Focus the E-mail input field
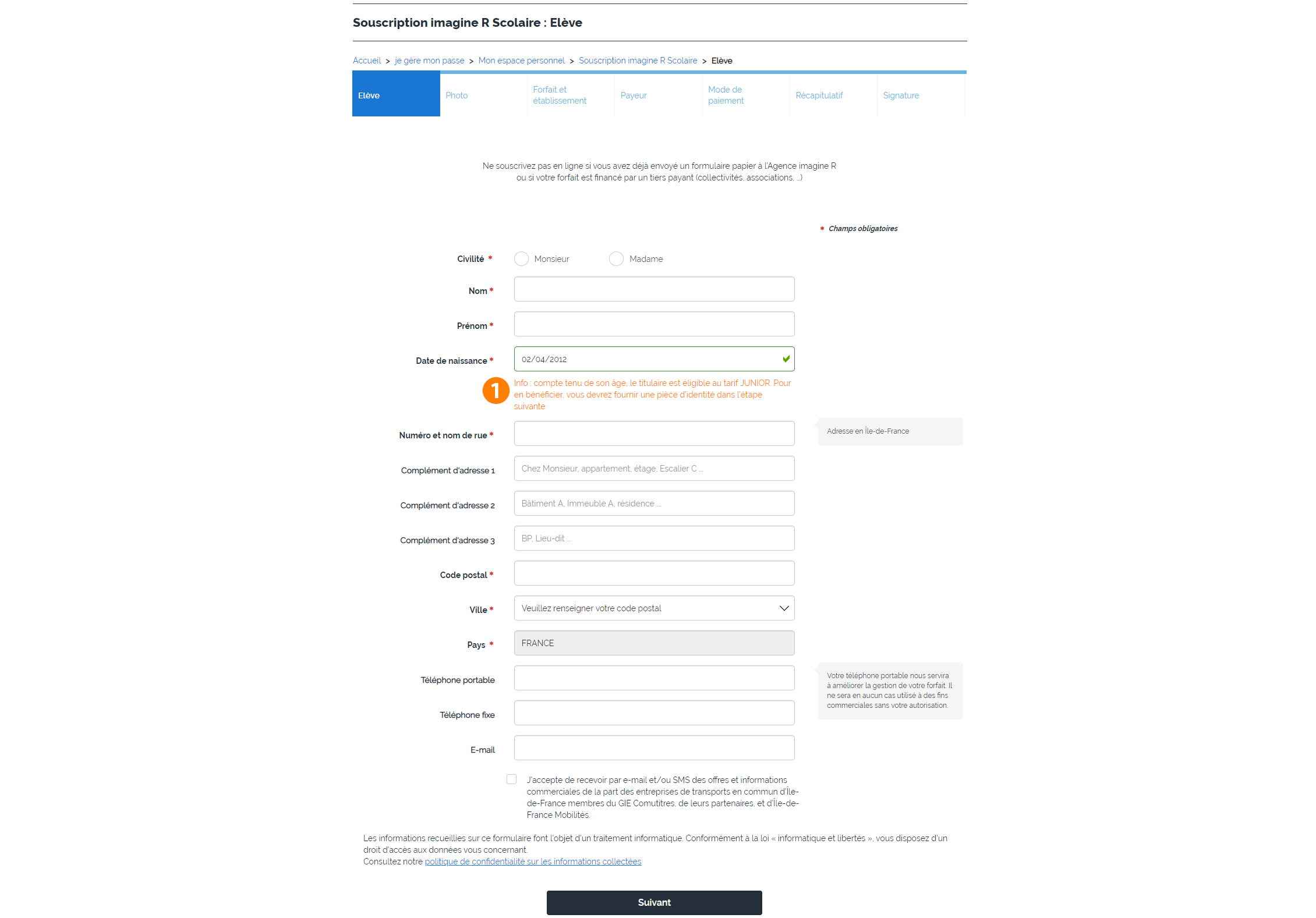The width and height of the screenshot is (1316, 918). 654,748
